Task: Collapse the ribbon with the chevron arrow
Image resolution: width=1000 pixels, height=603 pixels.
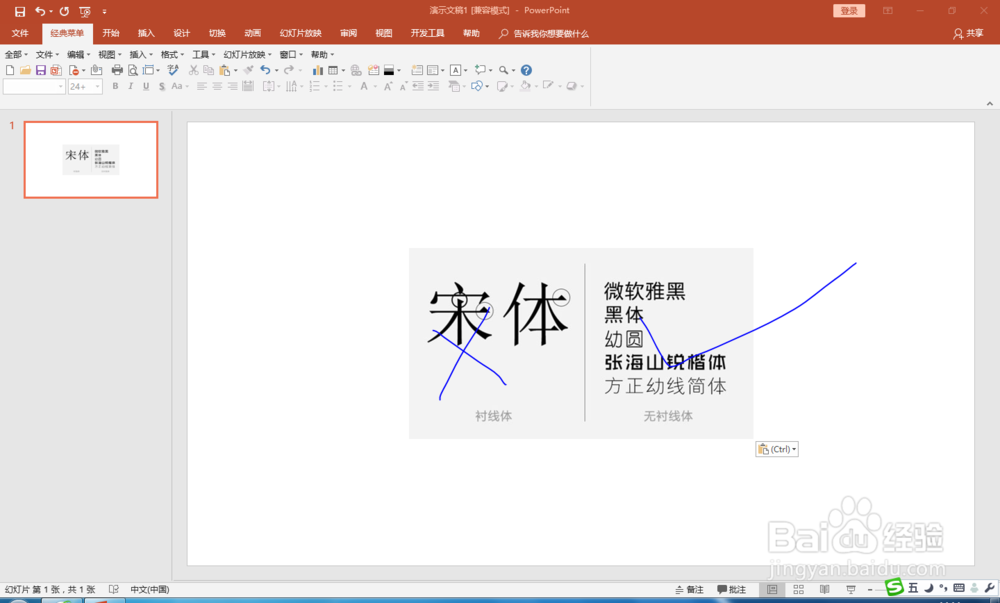Action: 990,103
